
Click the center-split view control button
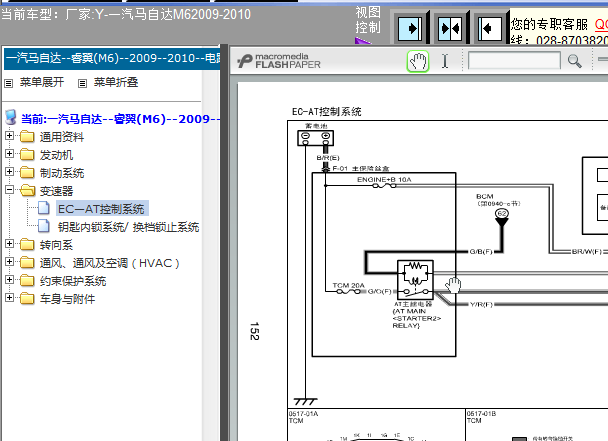point(450,28)
